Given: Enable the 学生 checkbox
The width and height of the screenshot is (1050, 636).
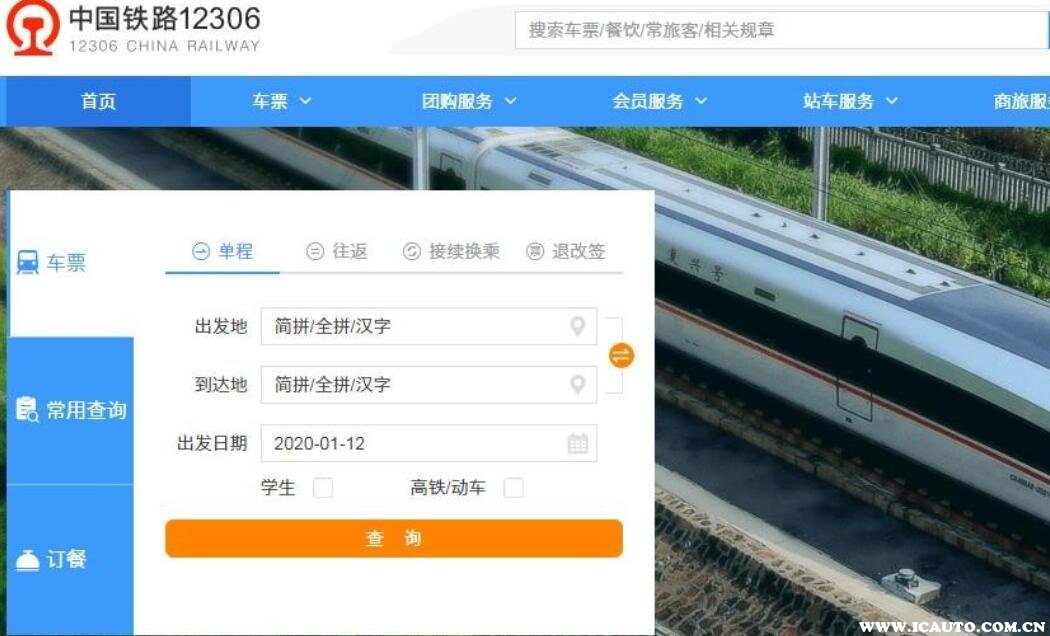Looking at the screenshot, I should (323, 487).
